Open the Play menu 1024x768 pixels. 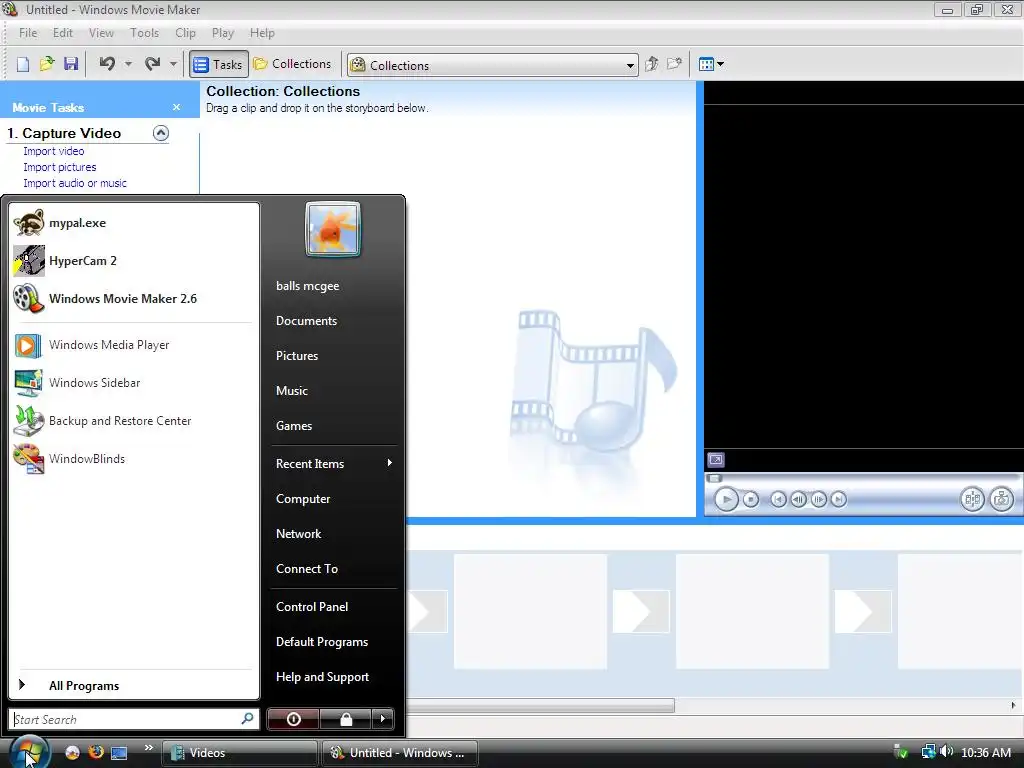coord(223,33)
